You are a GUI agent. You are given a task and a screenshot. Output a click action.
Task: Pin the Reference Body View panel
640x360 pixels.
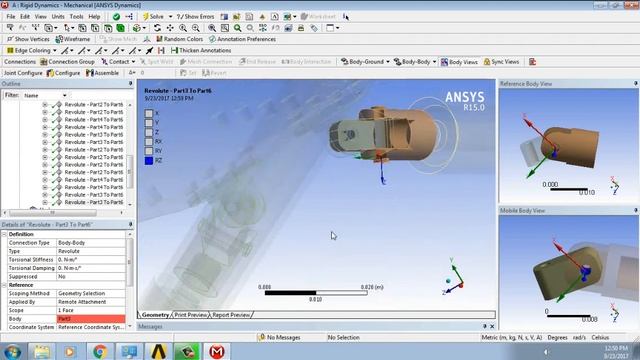click(x=636, y=84)
